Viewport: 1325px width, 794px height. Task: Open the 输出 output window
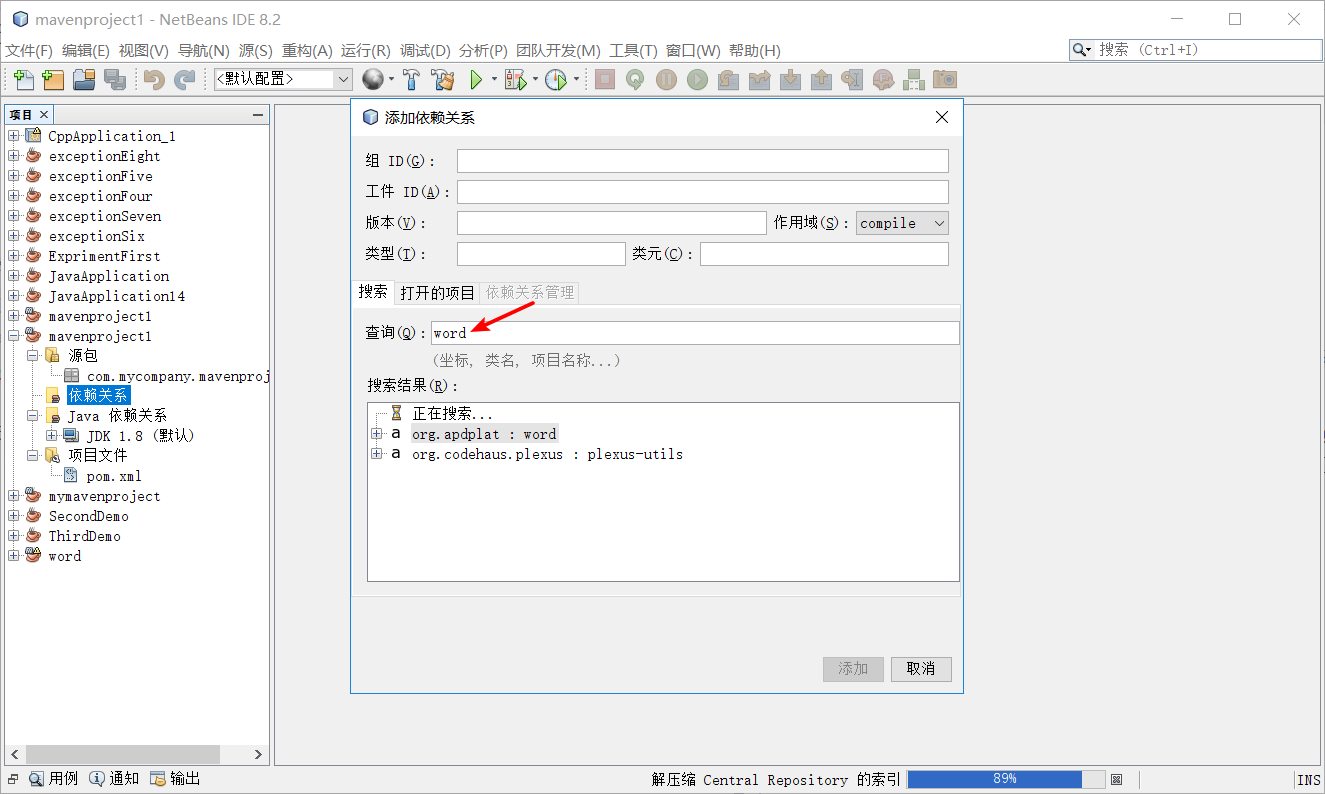click(x=176, y=779)
